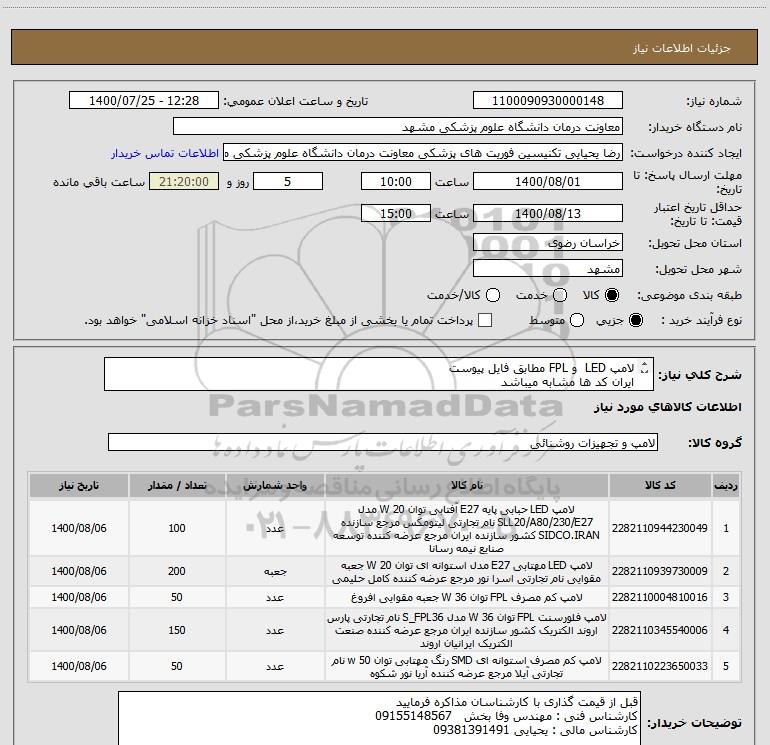
Task: Click the کد کالا column header
Action: click(660, 486)
